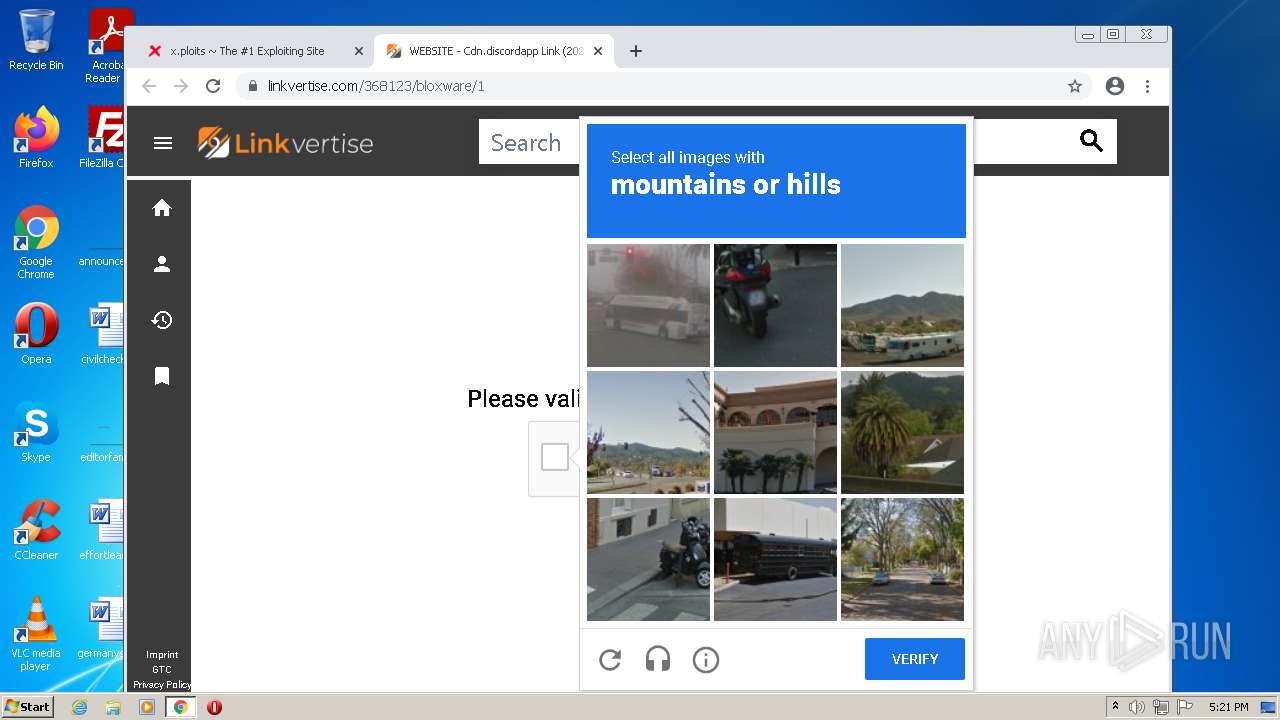Go back in Chrome
1280x720 pixels.
[x=149, y=86]
